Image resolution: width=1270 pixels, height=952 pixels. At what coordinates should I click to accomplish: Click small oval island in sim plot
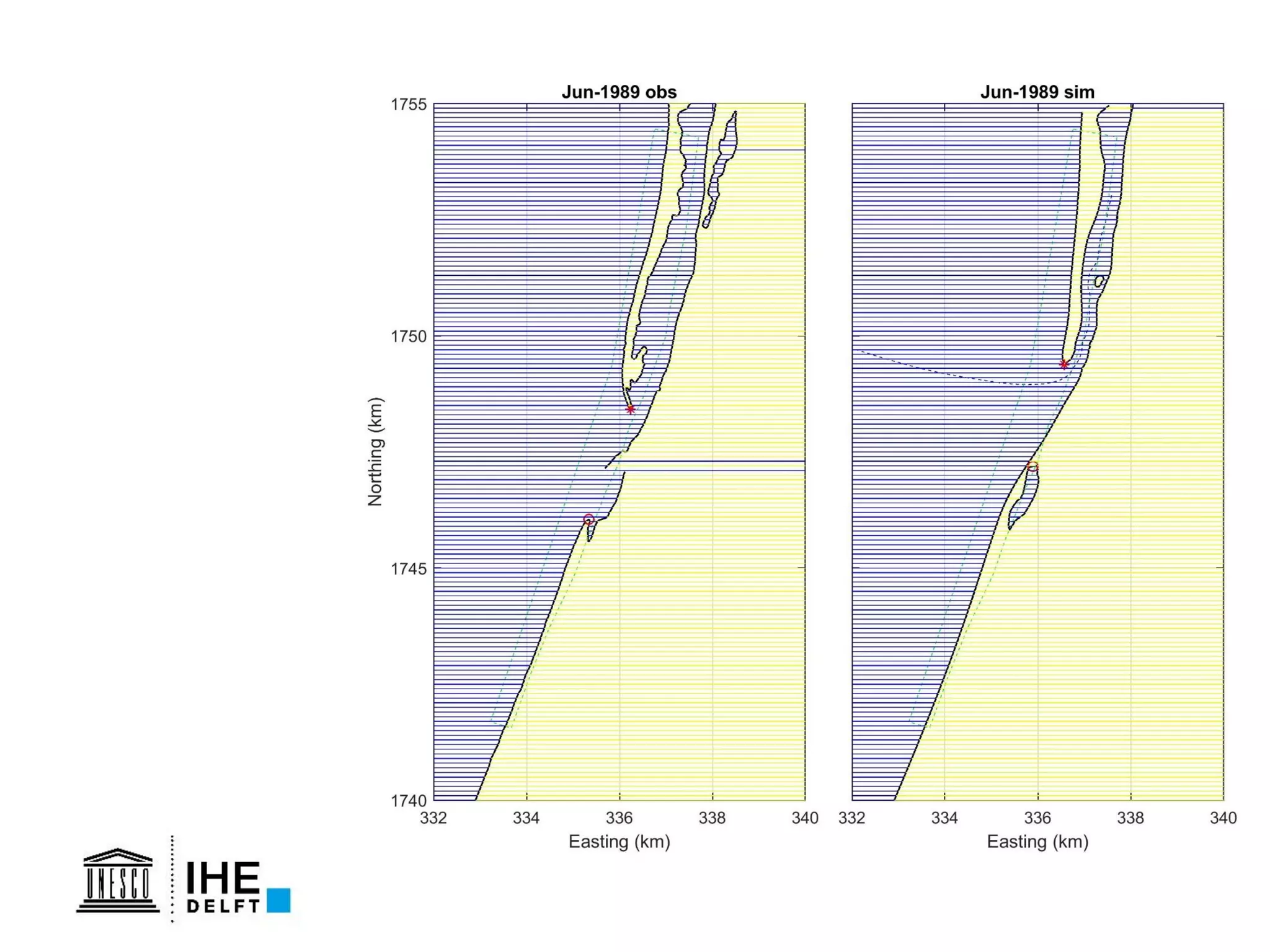click(1099, 281)
